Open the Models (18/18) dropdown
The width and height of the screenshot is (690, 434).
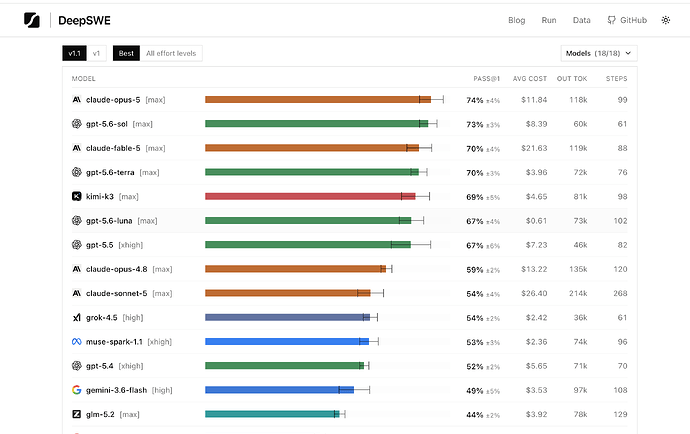599,53
